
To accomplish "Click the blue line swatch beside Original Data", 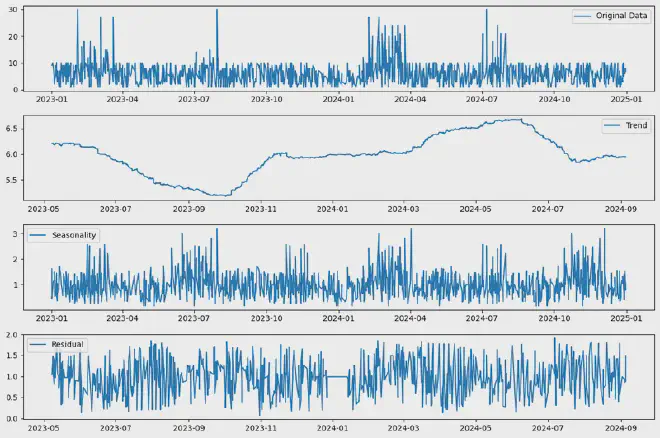I will point(583,16).
